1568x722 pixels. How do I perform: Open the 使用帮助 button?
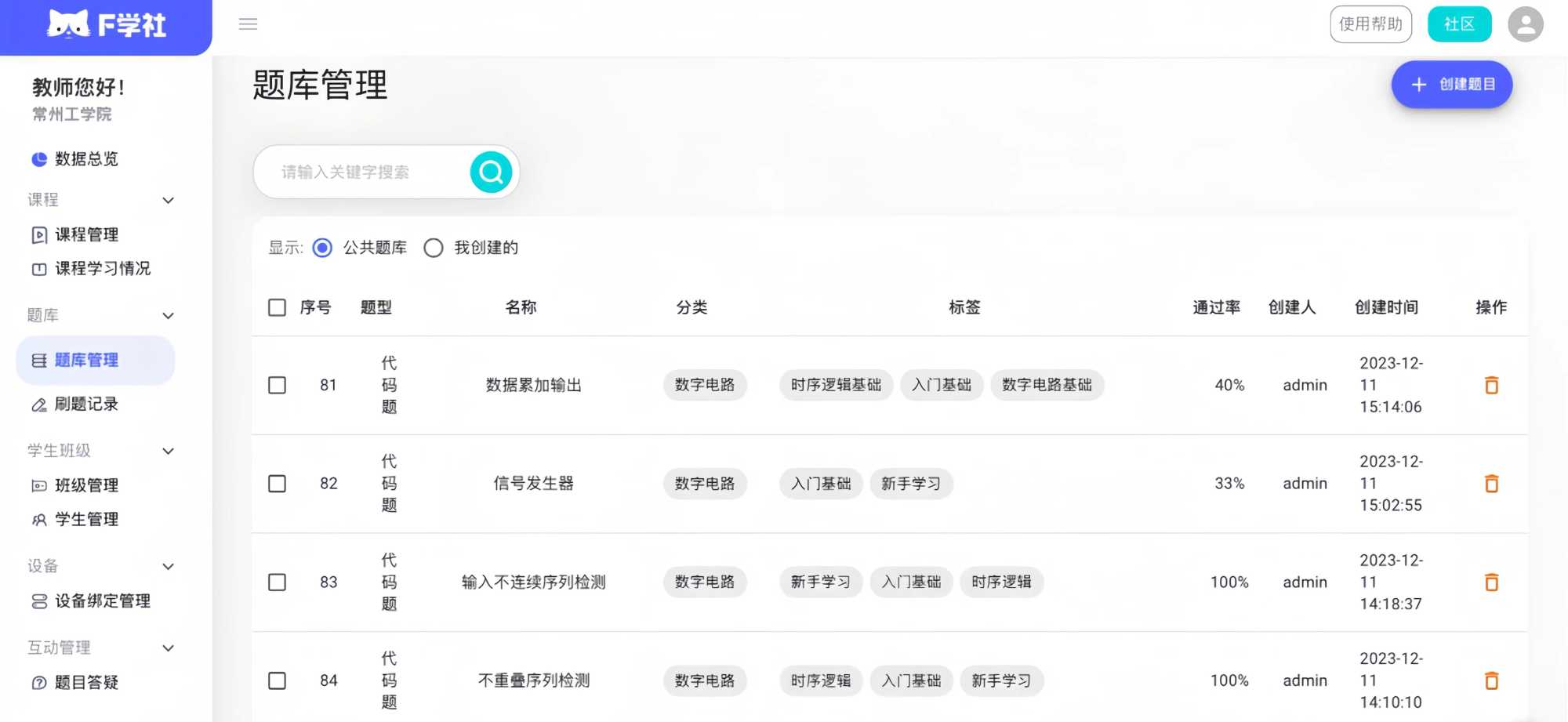[x=1370, y=24]
